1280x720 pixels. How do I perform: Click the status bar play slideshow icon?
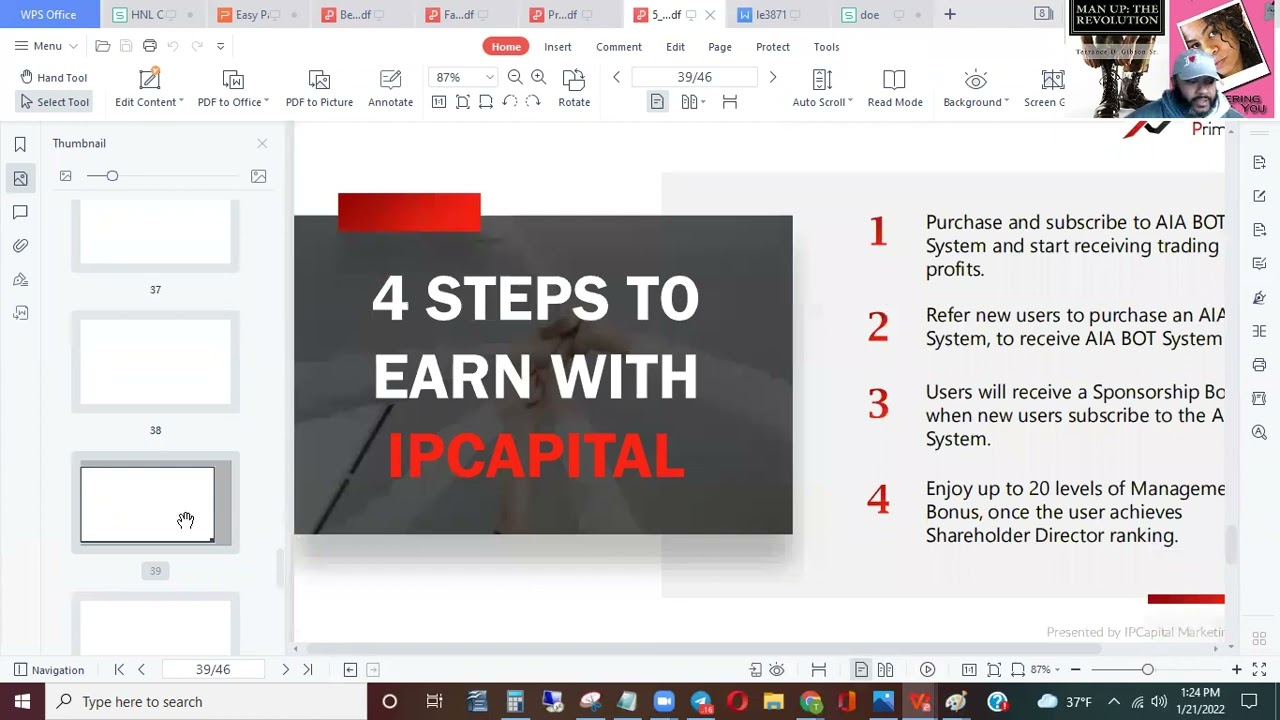click(x=927, y=670)
